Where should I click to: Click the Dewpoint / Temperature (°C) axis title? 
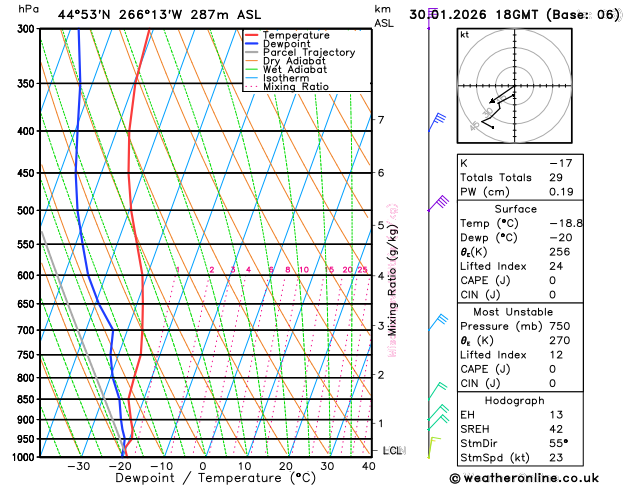[x=216, y=478]
